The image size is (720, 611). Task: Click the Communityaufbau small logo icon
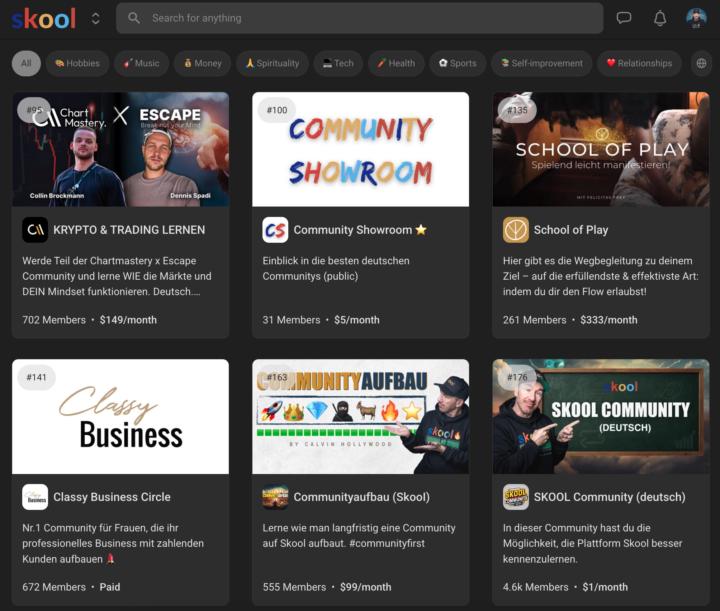coord(275,497)
